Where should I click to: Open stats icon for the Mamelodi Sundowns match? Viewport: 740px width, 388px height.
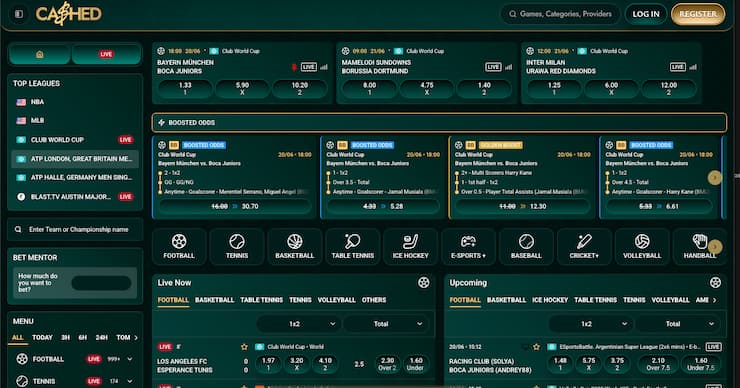click(508, 67)
